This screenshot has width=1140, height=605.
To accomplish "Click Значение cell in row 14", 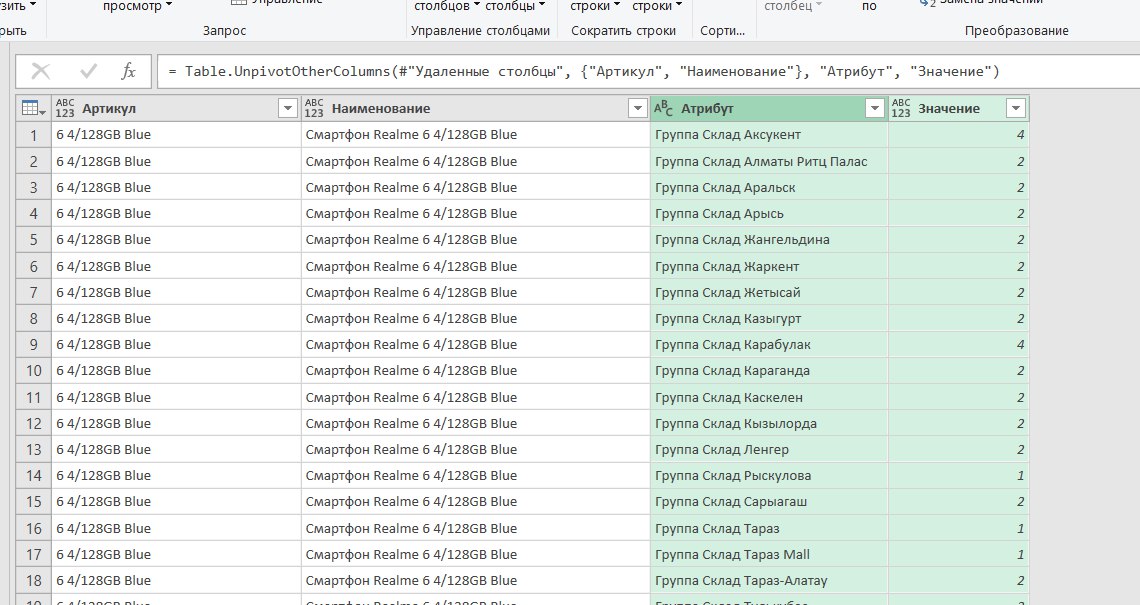I will [x=958, y=476].
